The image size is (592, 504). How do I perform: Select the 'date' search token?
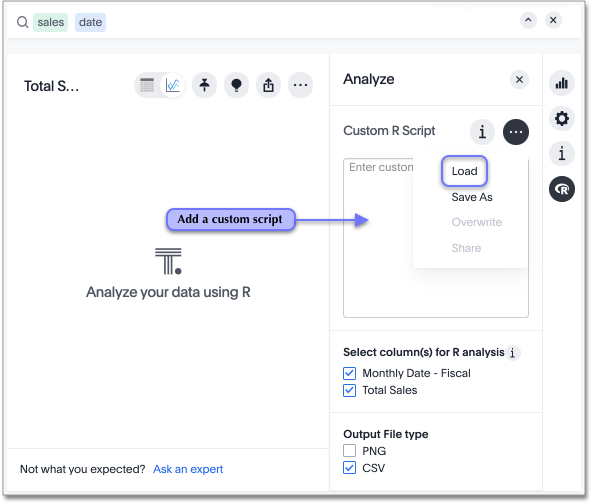90,22
